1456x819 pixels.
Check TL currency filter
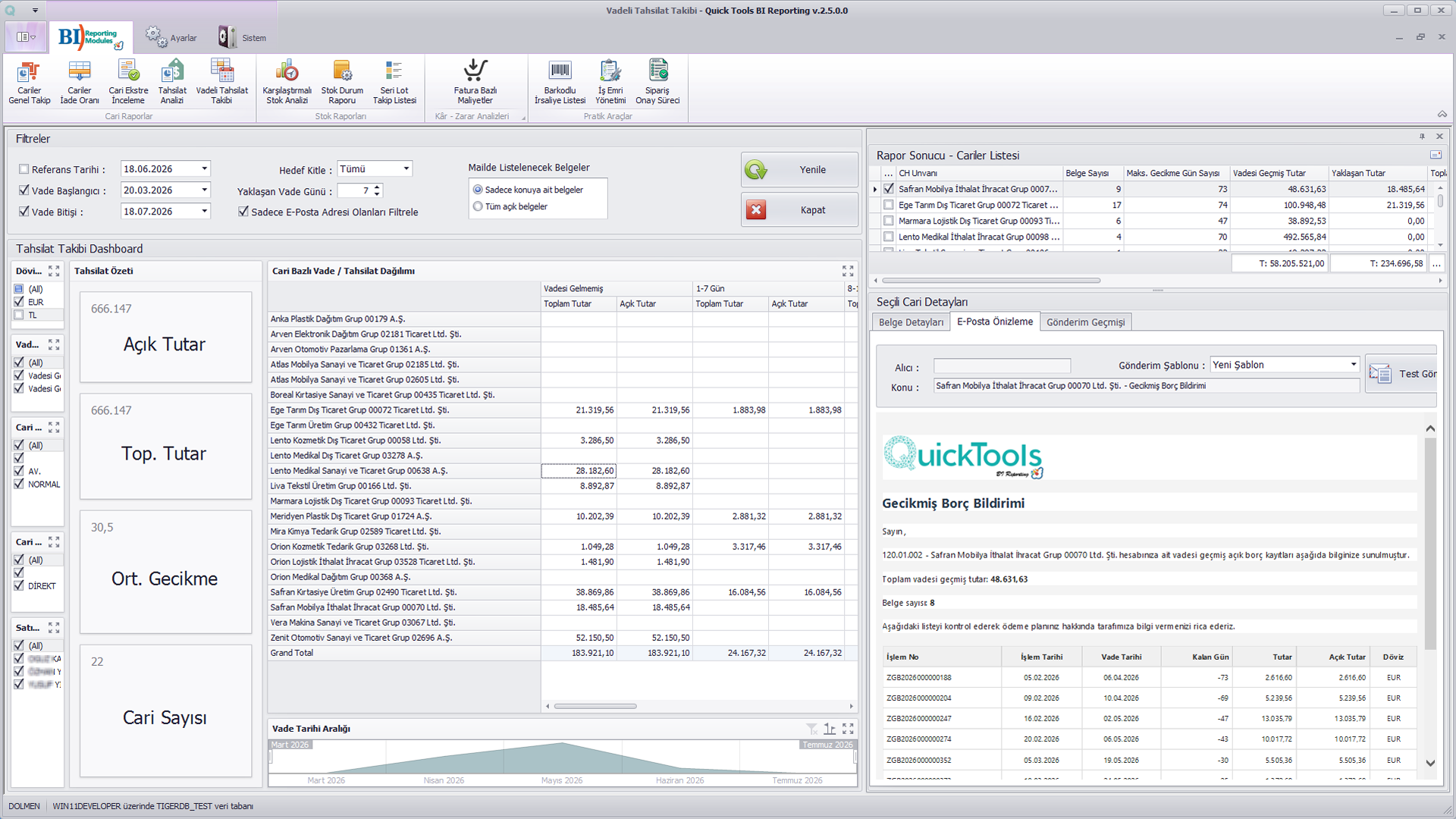[19, 315]
